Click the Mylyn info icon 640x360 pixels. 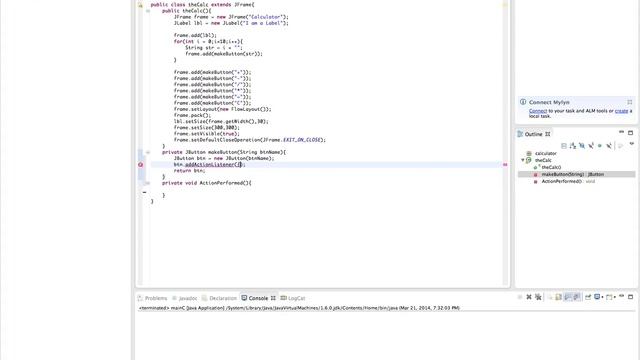pos(523,102)
